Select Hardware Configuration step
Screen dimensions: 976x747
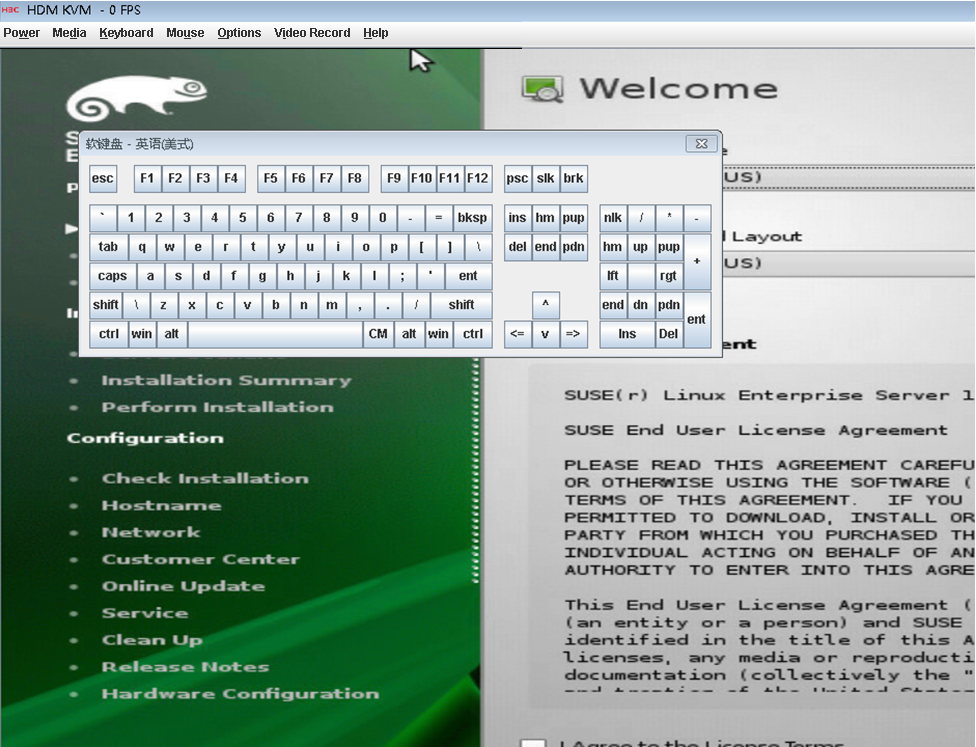point(240,694)
